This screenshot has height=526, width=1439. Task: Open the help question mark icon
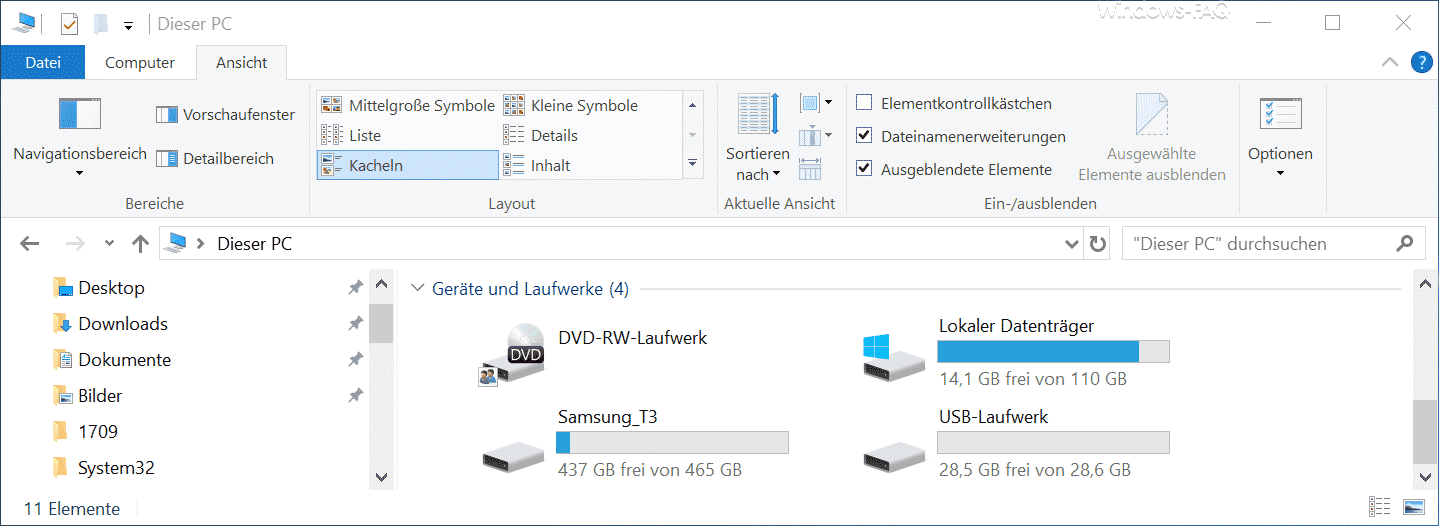click(1421, 62)
